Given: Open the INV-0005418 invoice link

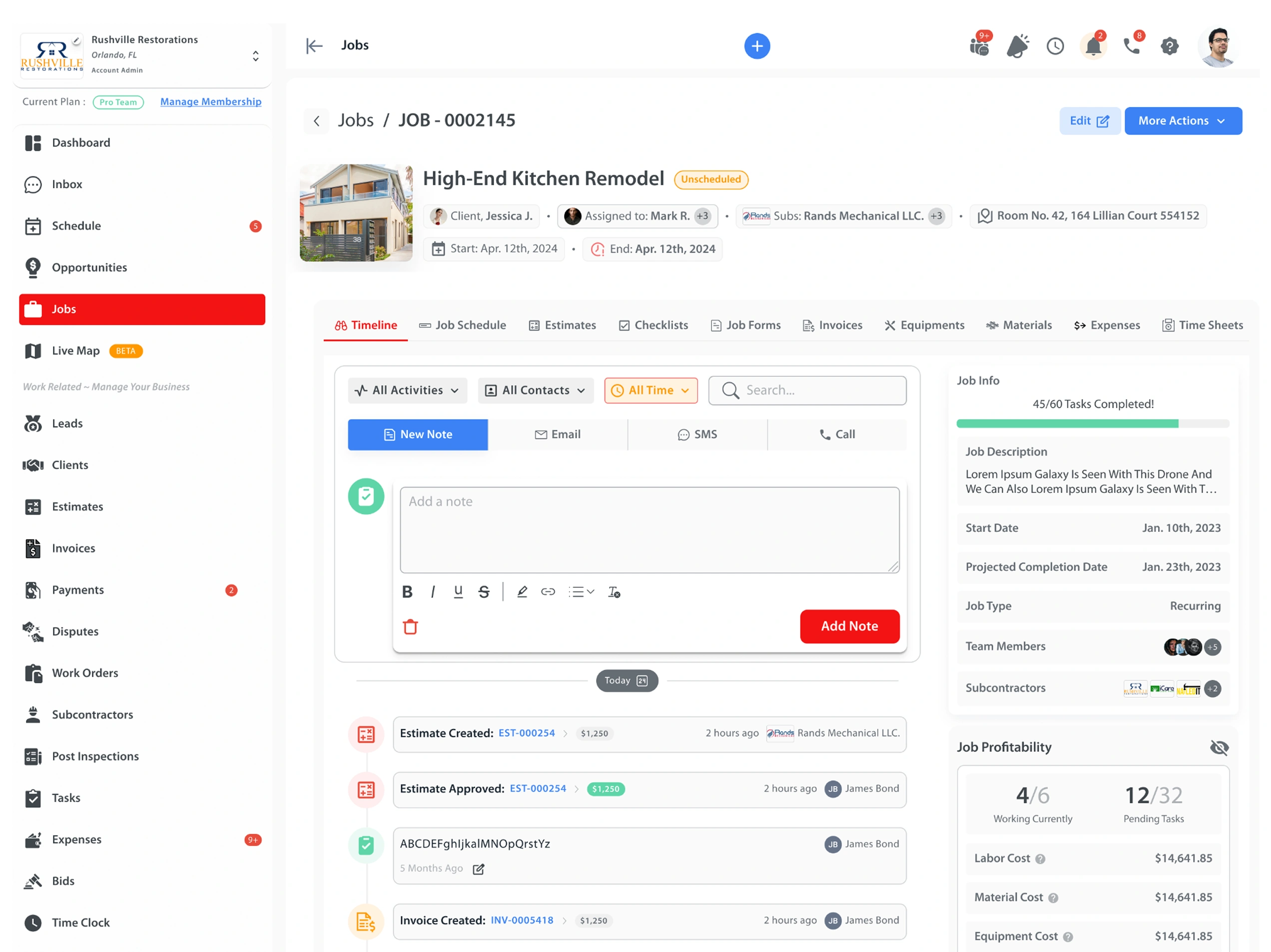Looking at the screenshot, I should coord(522,921).
